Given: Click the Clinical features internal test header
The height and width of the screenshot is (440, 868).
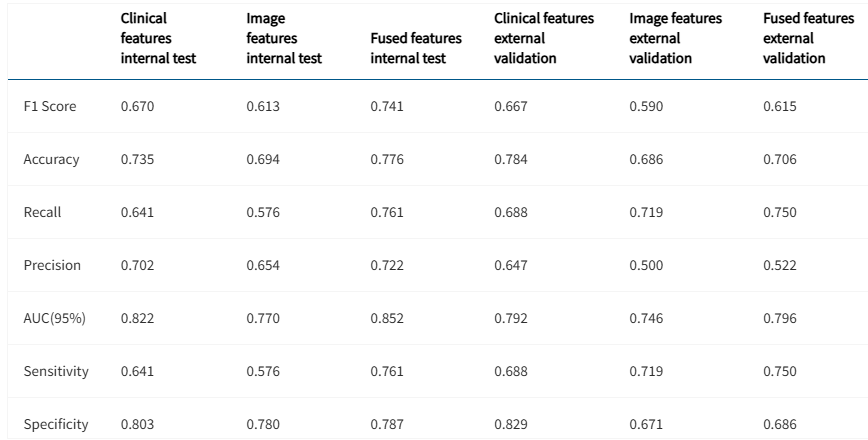Looking at the screenshot, I should pyautogui.click(x=158, y=38).
